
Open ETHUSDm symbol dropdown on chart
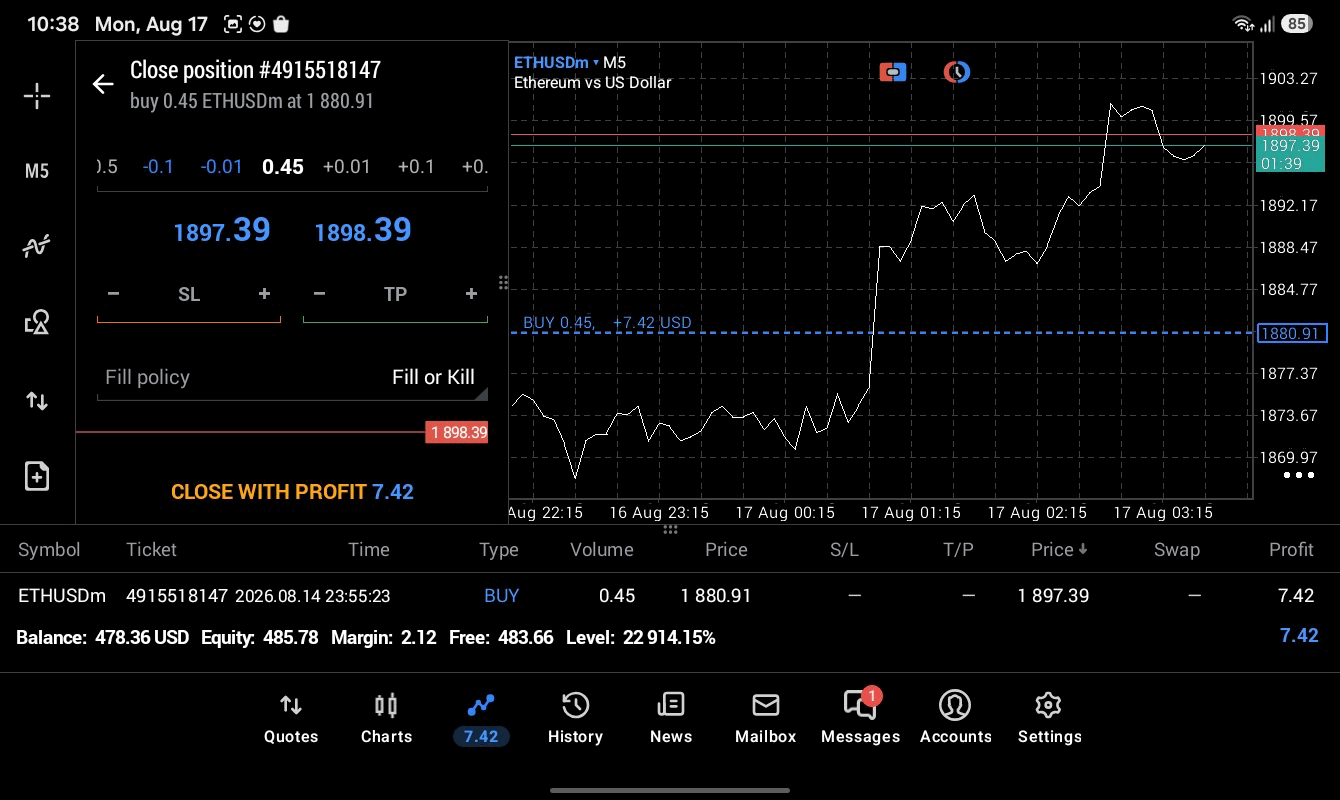click(x=556, y=62)
